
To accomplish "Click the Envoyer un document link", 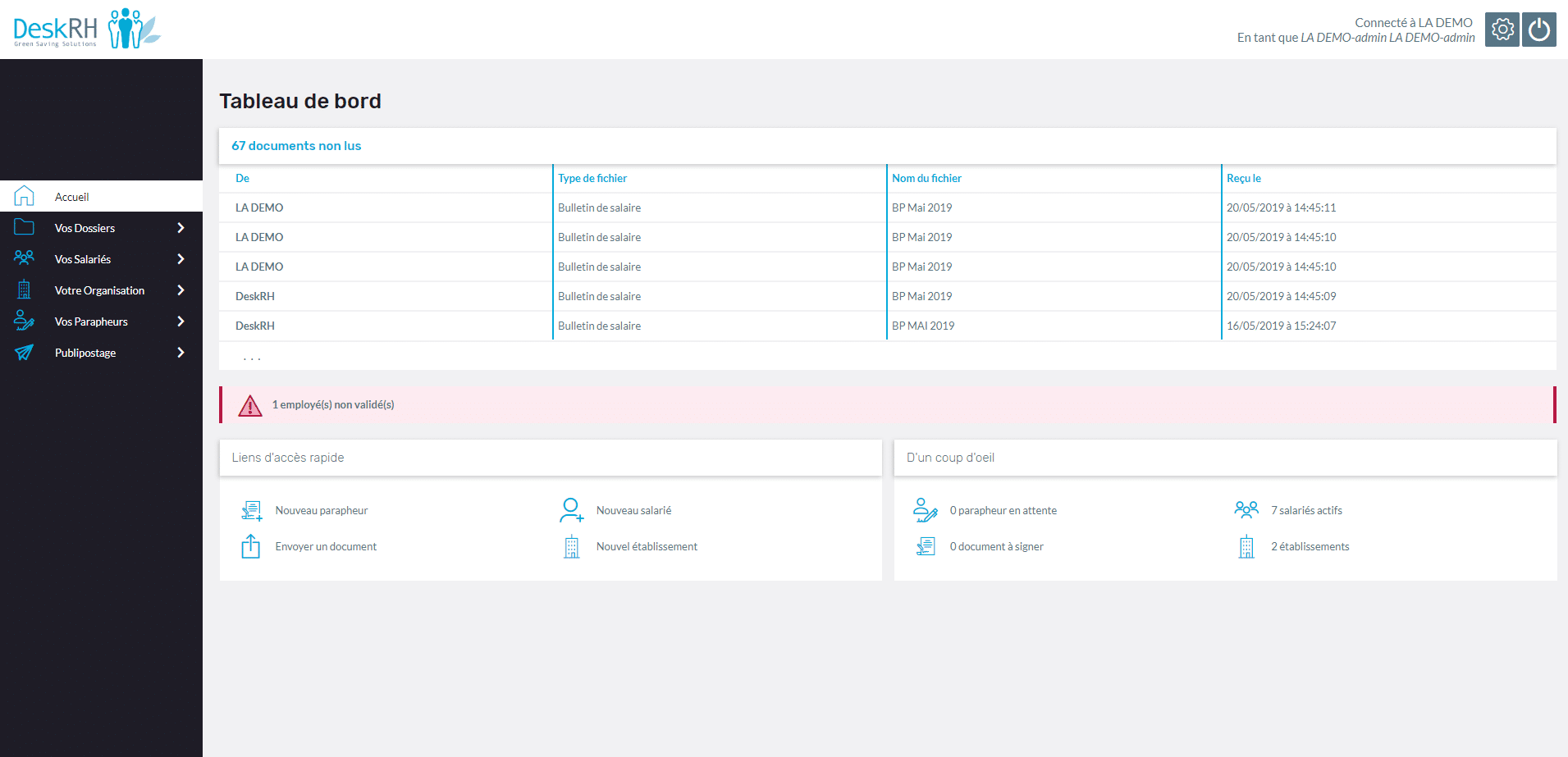I will [326, 546].
